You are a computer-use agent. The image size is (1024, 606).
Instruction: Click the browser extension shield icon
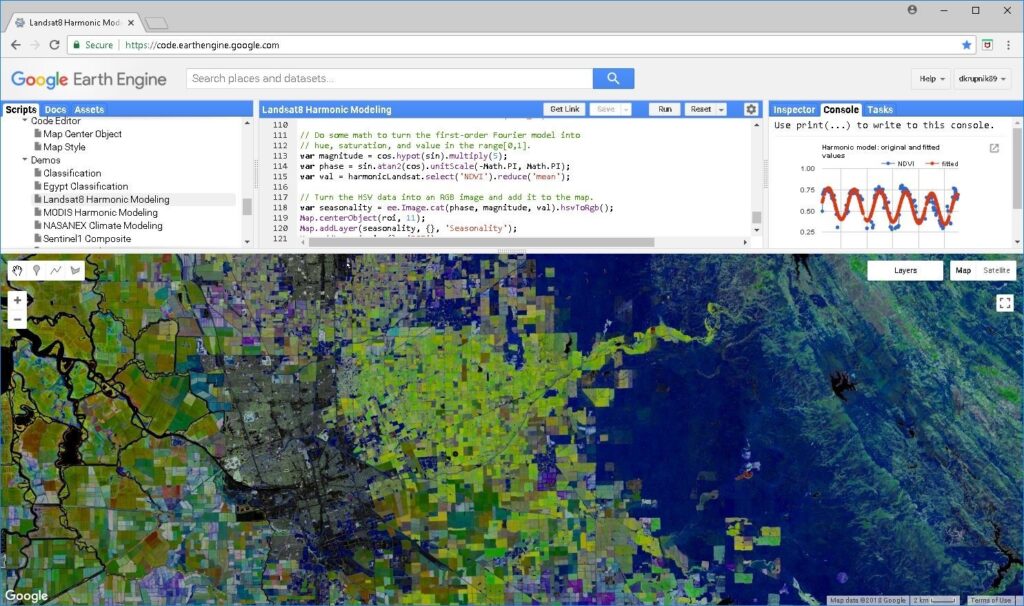click(x=987, y=45)
